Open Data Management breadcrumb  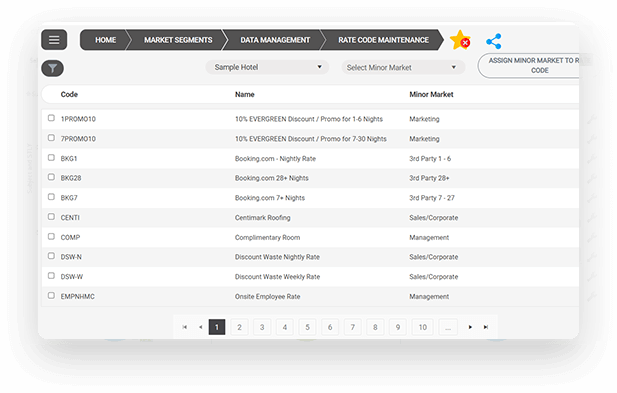tap(275, 40)
